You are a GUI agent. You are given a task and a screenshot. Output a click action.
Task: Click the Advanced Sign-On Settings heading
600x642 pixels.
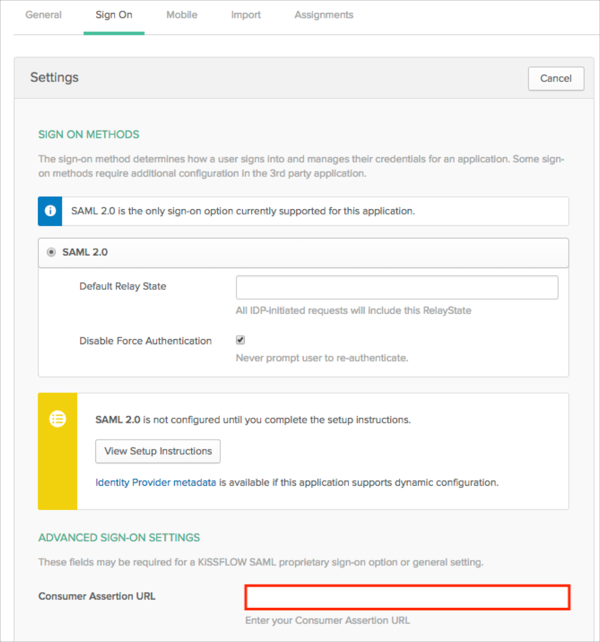click(119, 538)
